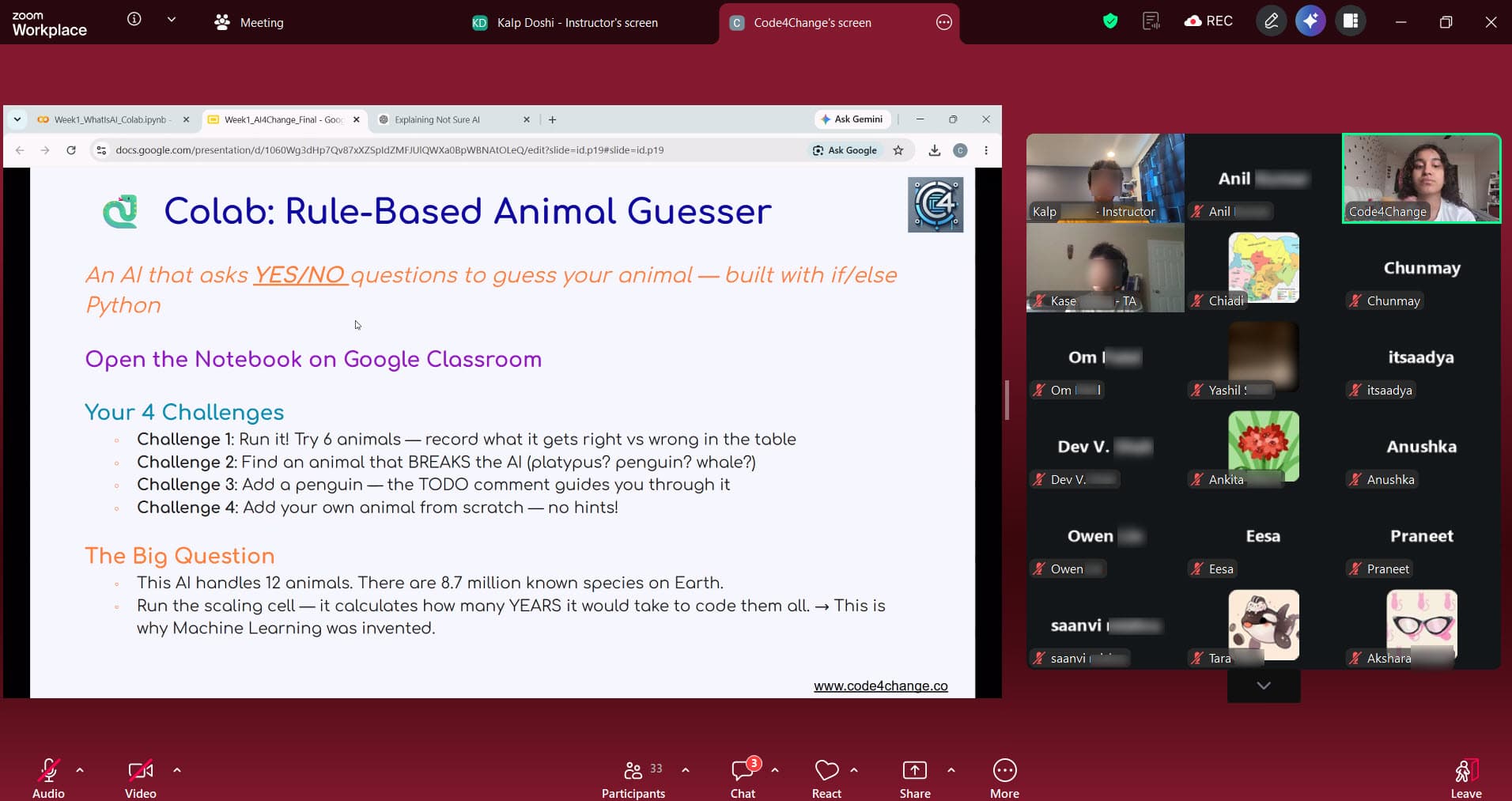Expand the Participants options arrow
Image resolution: width=1512 pixels, height=801 pixels.
coord(686,769)
